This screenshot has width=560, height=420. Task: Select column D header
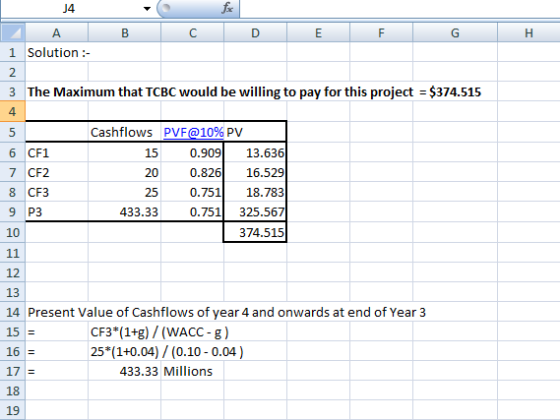pos(255,33)
